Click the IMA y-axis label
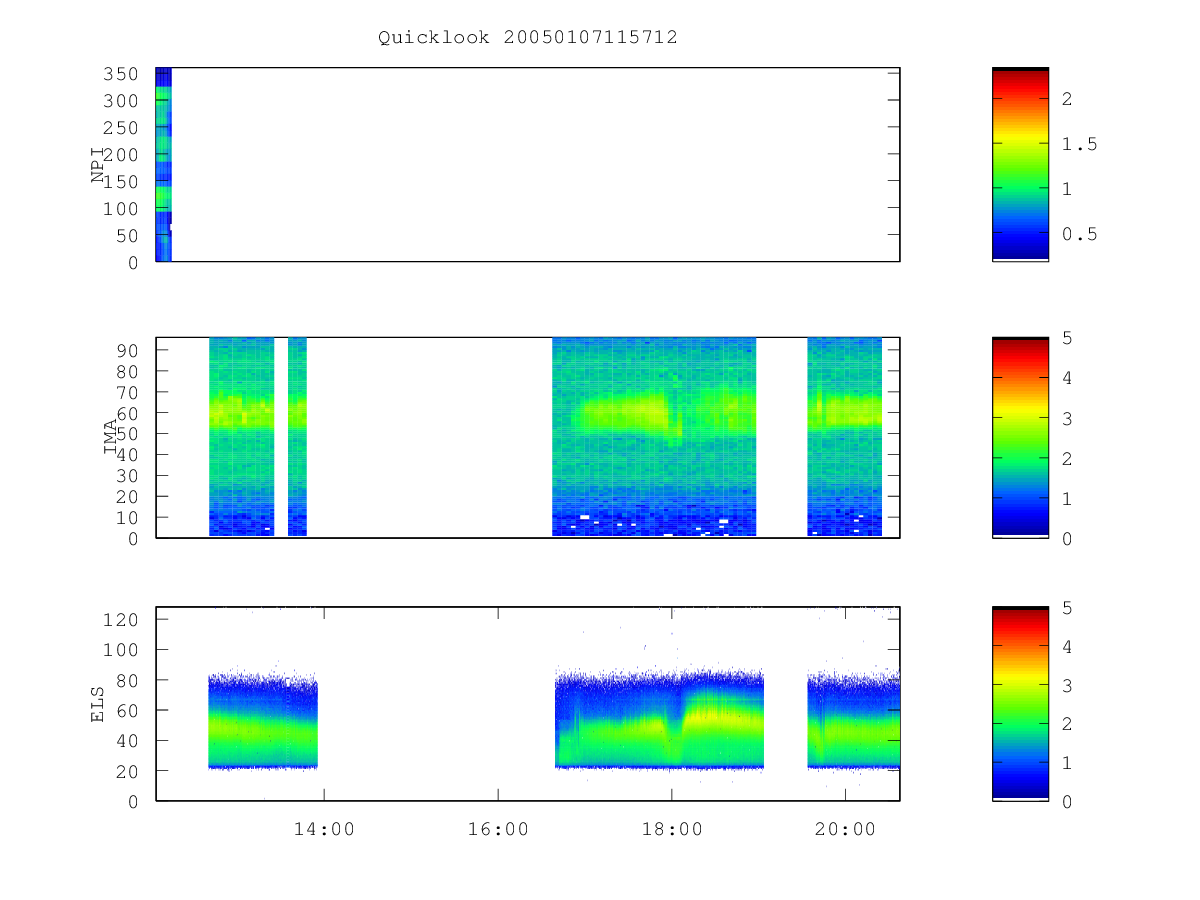 110,438
